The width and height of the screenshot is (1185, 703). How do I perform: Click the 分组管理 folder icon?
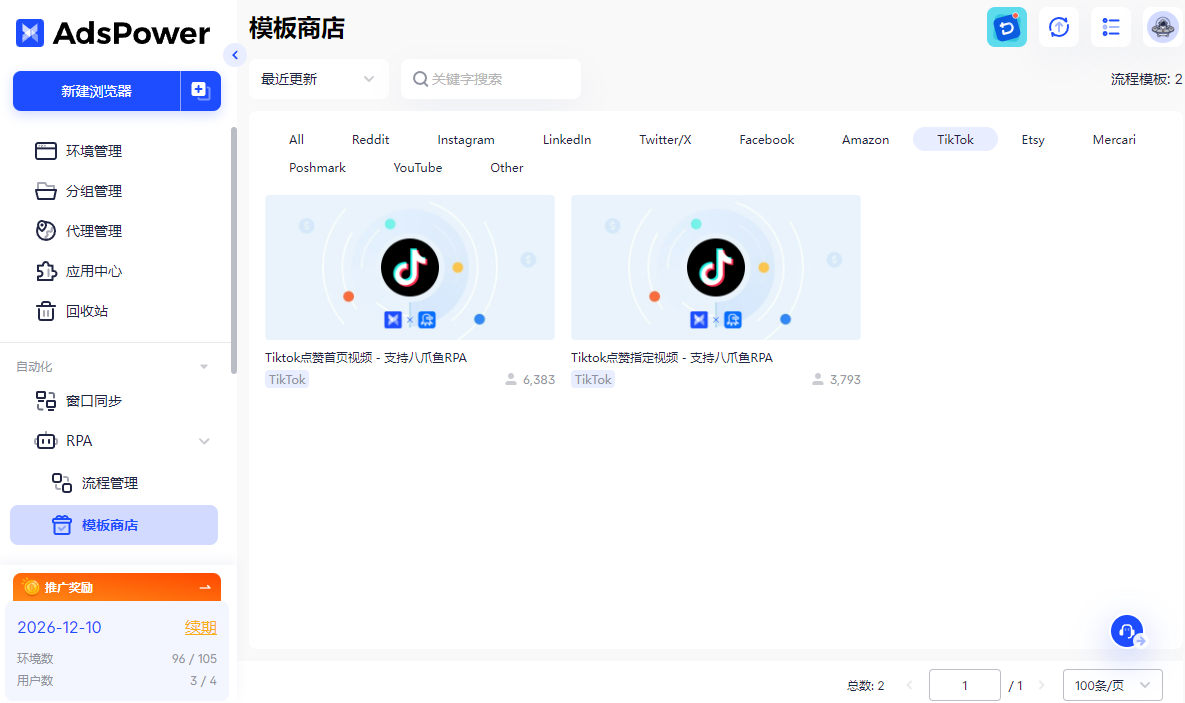(45, 190)
